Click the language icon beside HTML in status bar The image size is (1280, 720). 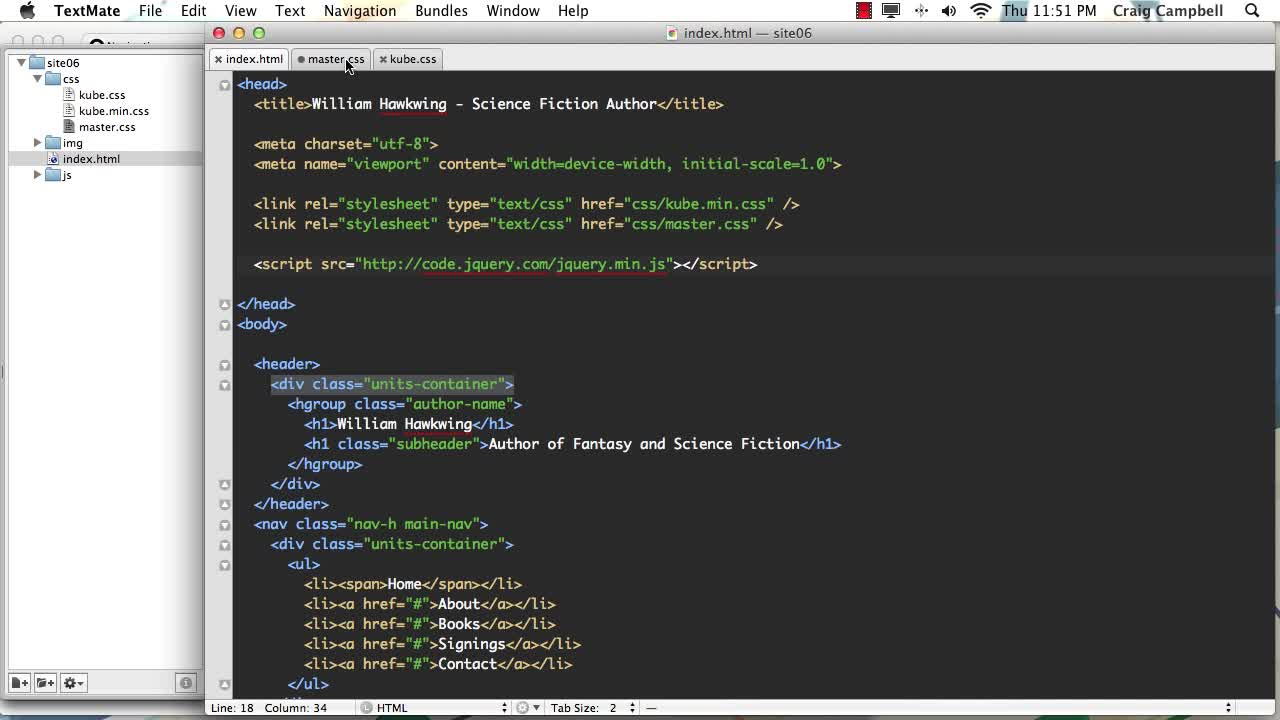[x=367, y=708]
